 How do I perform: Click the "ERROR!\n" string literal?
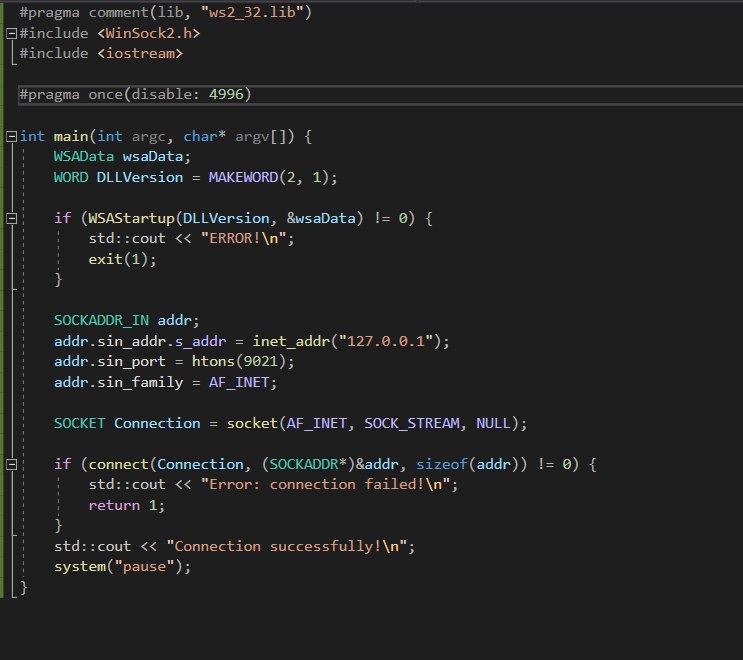click(243, 238)
